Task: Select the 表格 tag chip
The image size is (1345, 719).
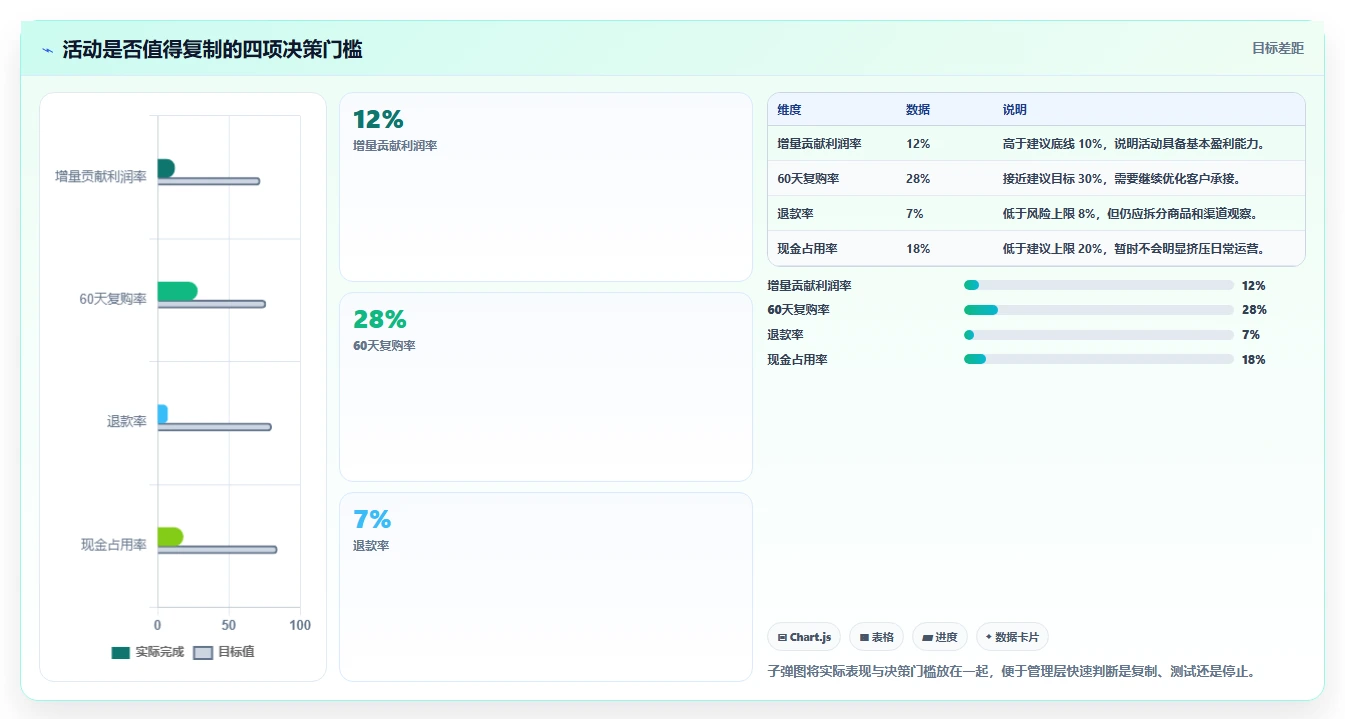Action: (x=876, y=637)
